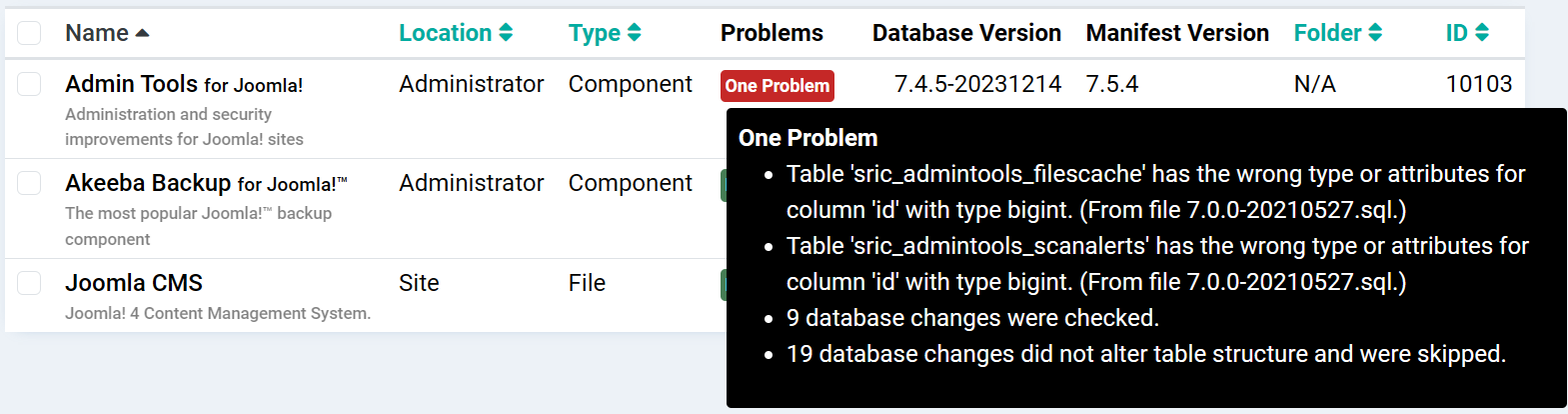
Task: Click the green status badge in Joomla CMS row
Action: pyautogui.click(x=724, y=284)
